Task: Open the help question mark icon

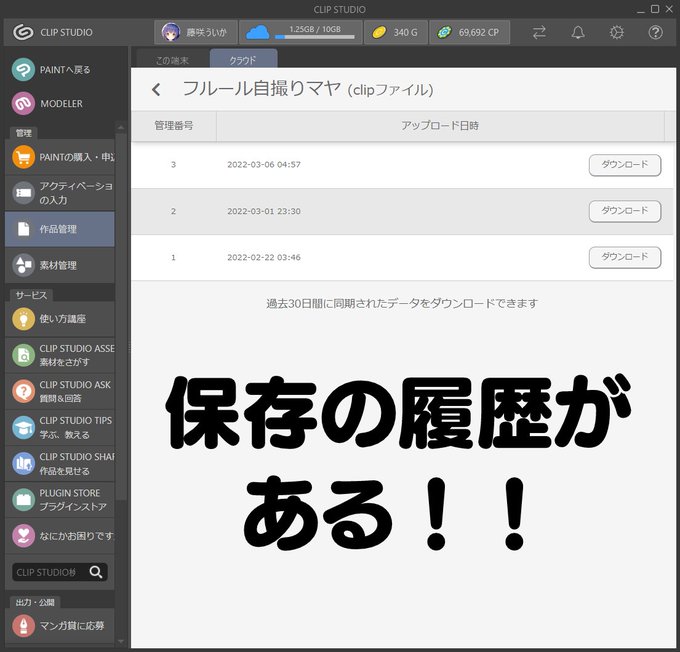Action: click(x=655, y=33)
